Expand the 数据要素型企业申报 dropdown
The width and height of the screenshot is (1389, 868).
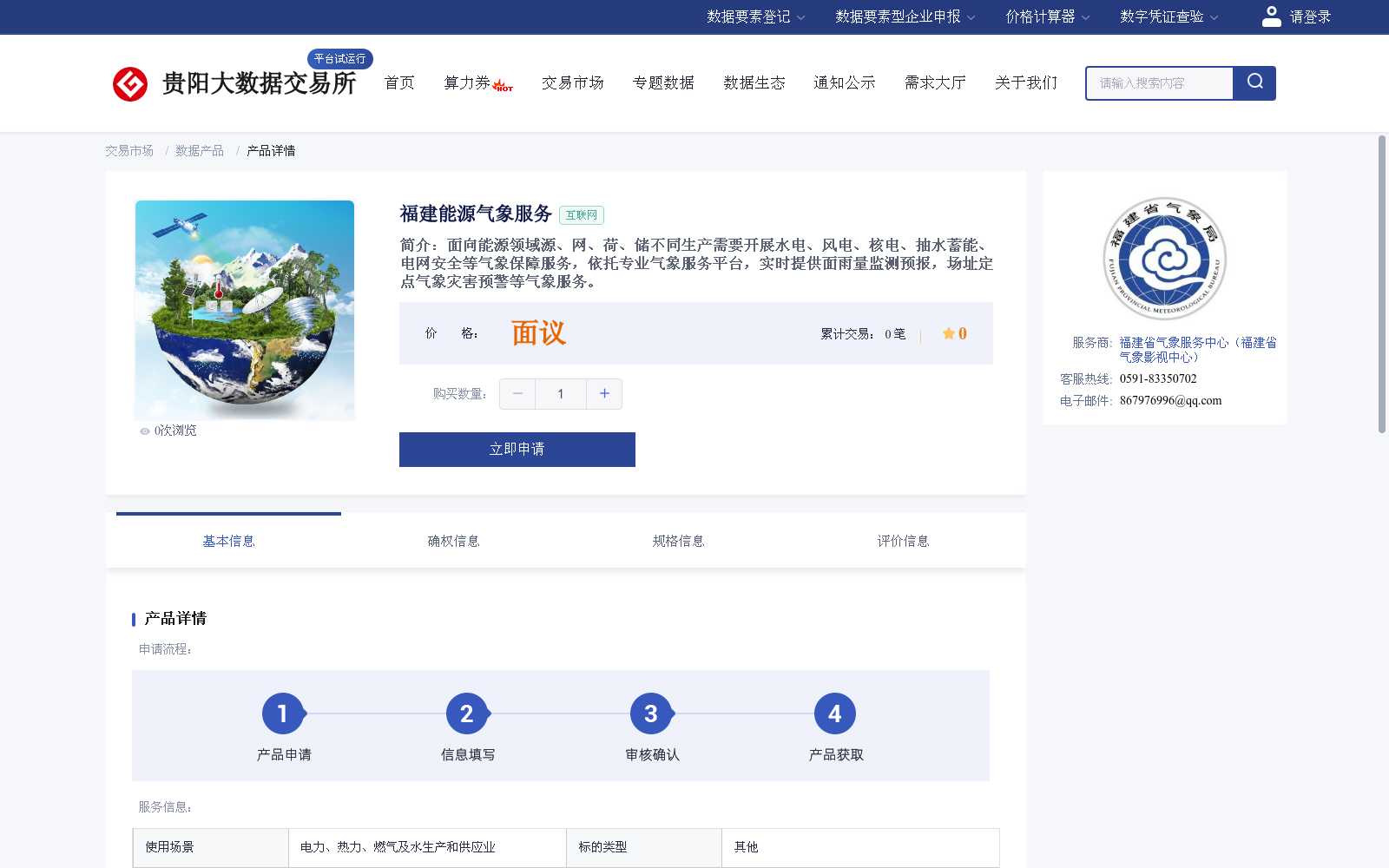pyautogui.click(x=905, y=16)
